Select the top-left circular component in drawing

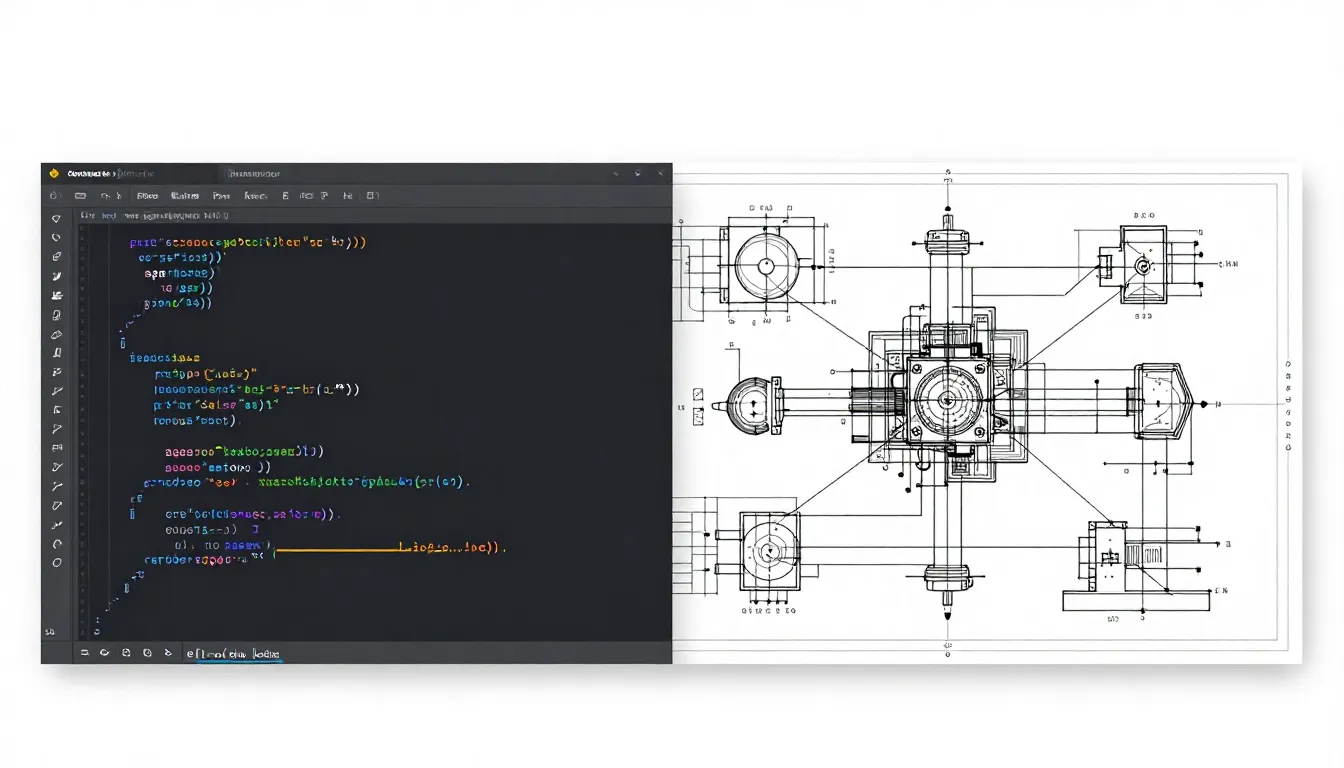[x=765, y=266]
